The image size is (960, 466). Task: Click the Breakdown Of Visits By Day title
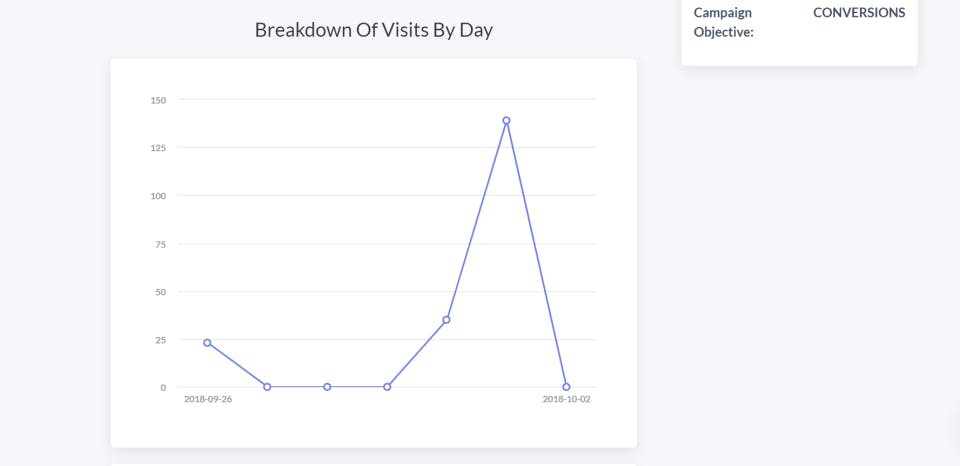coord(373,30)
